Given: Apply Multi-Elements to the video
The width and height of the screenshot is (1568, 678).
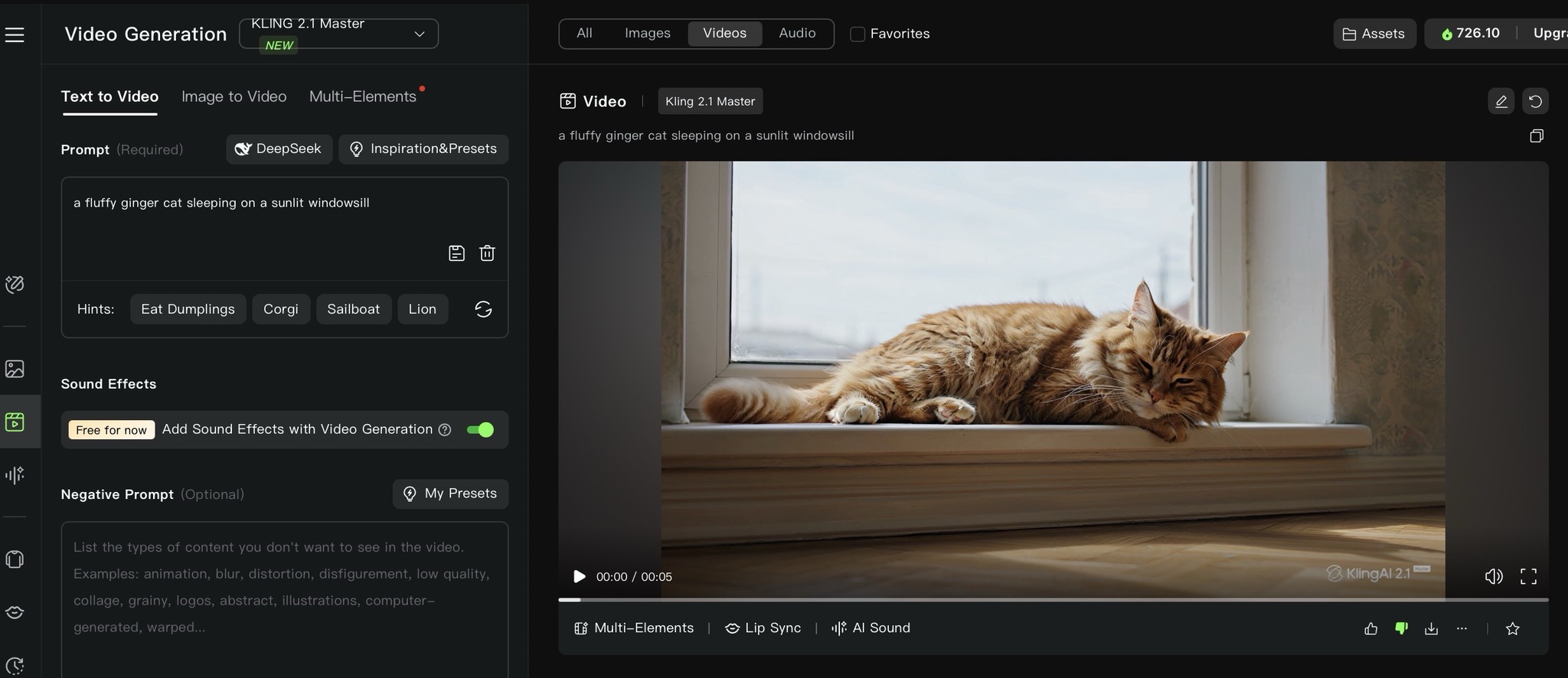Looking at the screenshot, I should 634,628.
